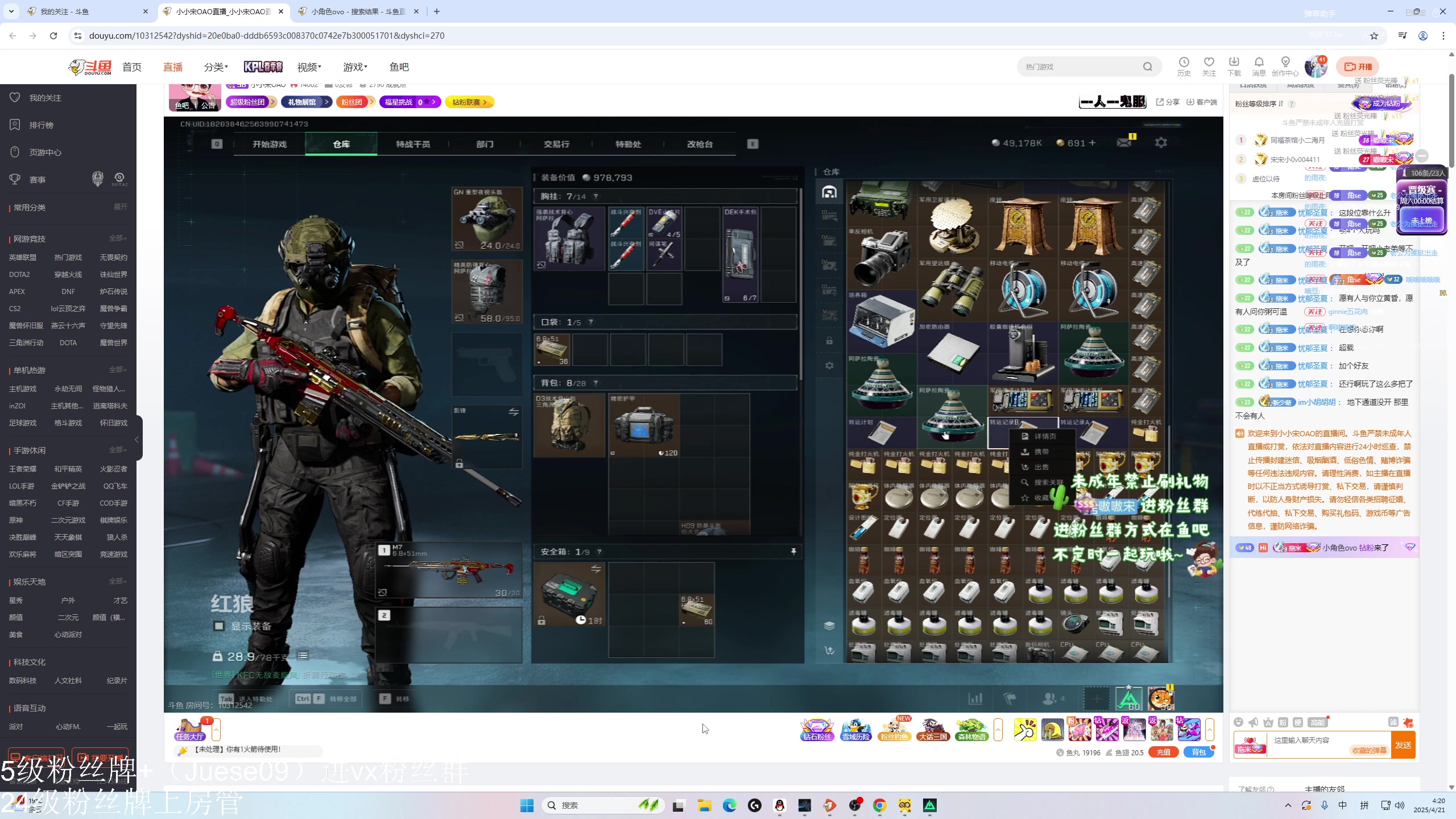The height and width of the screenshot is (819, 1456).
Task: Open the 视频 dropdown in the navbar
Action: [309, 67]
